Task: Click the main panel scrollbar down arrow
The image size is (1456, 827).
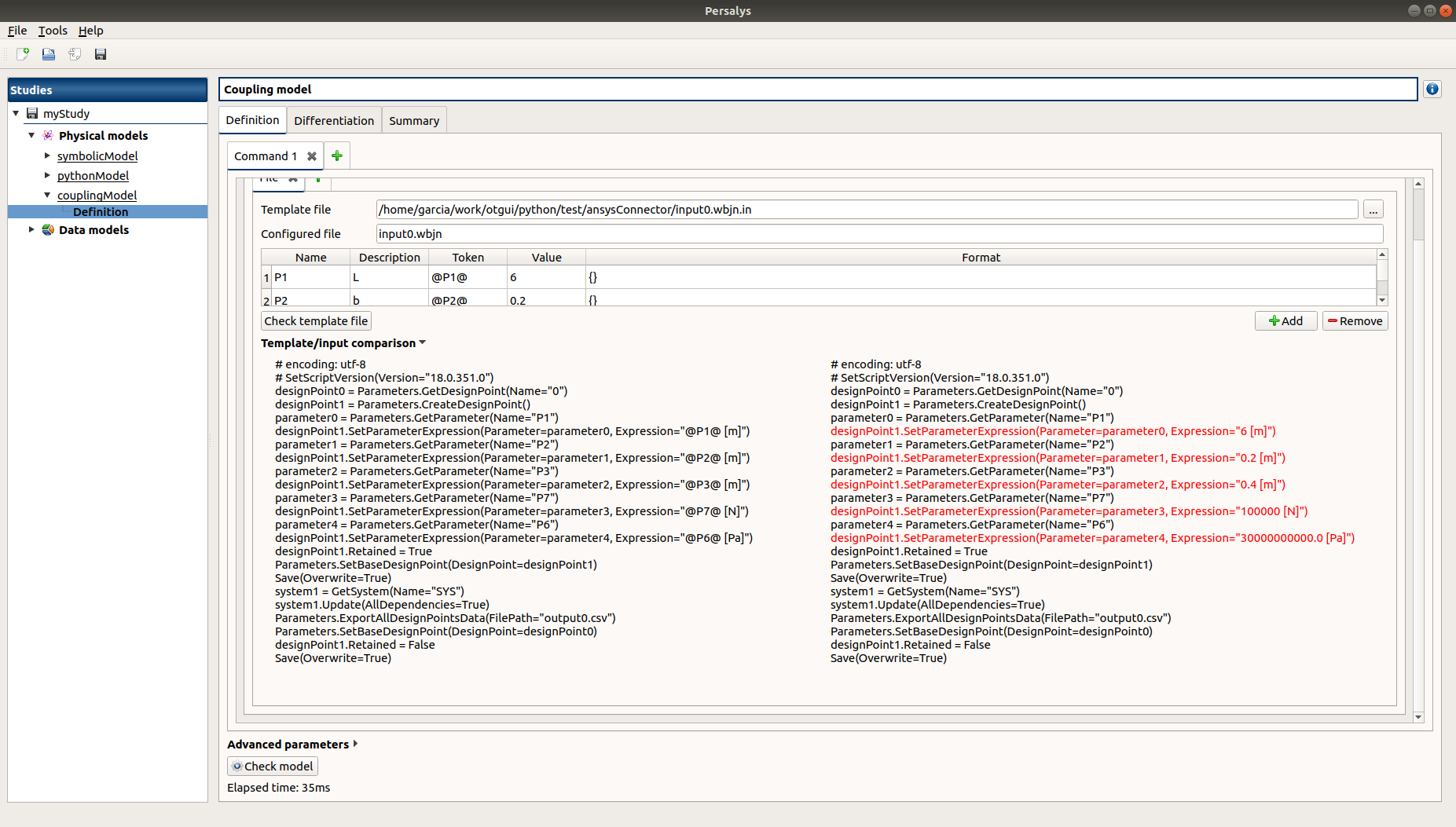Action: [x=1418, y=717]
